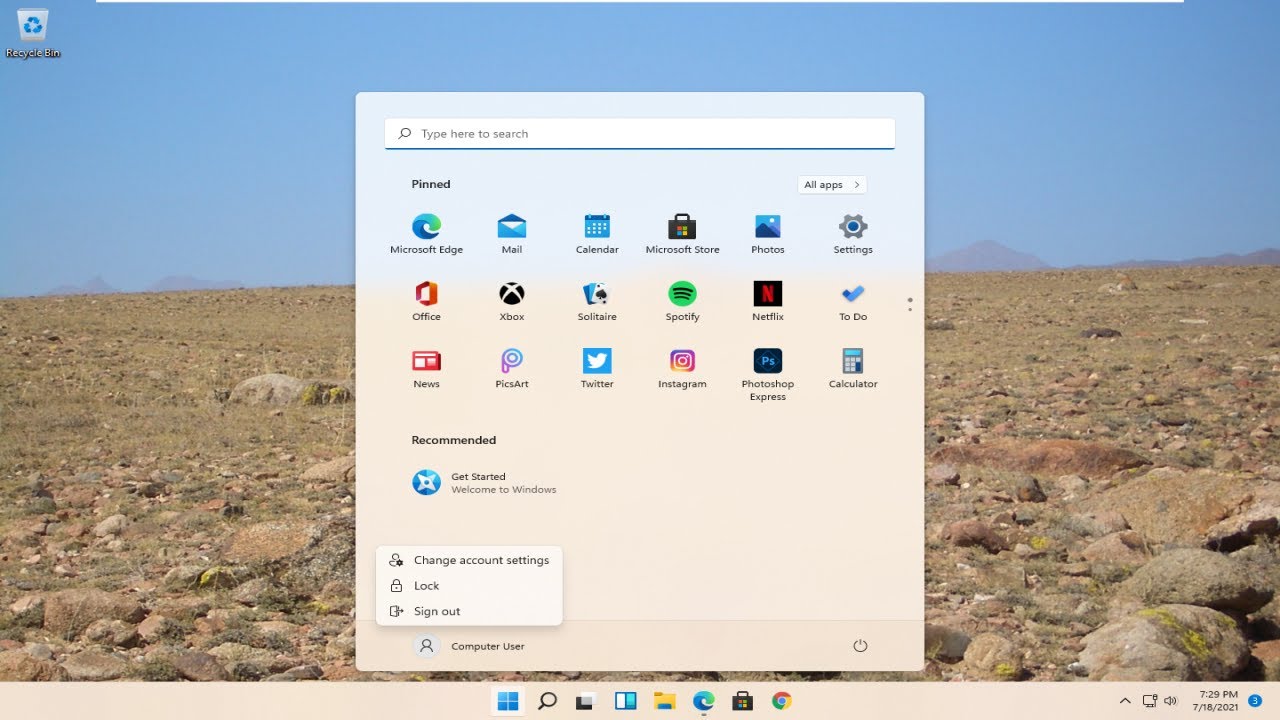Image resolution: width=1280 pixels, height=720 pixels.
Task: Open the Xbox app
Action: pos(512,301)
